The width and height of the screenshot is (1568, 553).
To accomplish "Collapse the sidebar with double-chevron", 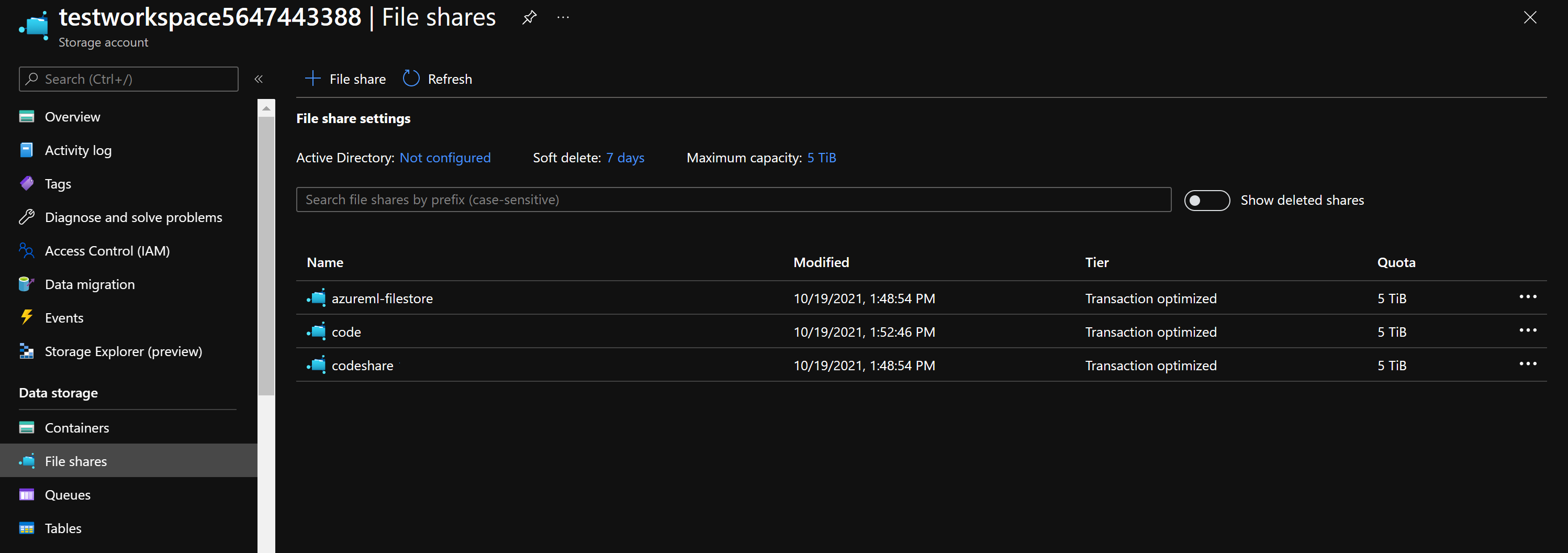I will tap(259, 79).
